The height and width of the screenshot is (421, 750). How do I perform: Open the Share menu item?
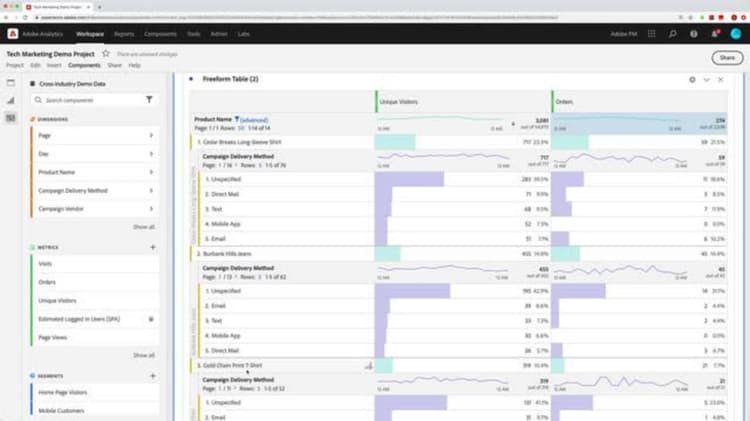[x=114, y=65]
